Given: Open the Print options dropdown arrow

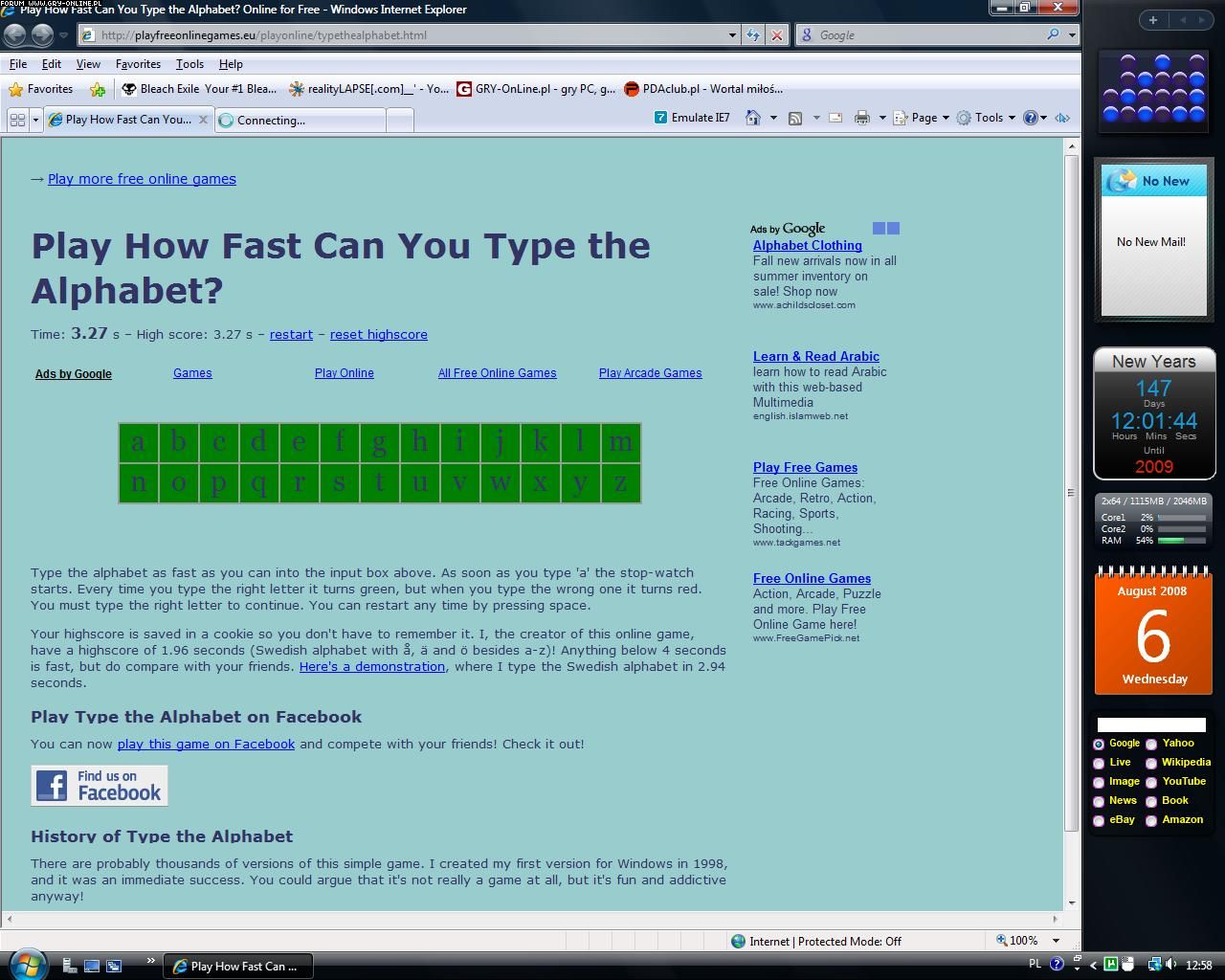Looking at the screenshot, I should coord(881,118).
